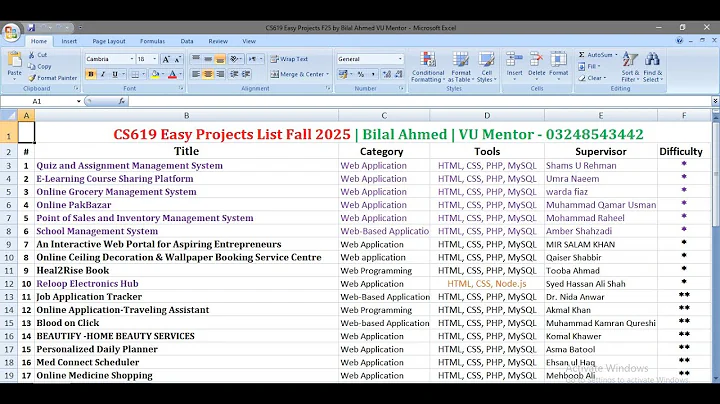Open Find & Select menu

coord(652,67)
